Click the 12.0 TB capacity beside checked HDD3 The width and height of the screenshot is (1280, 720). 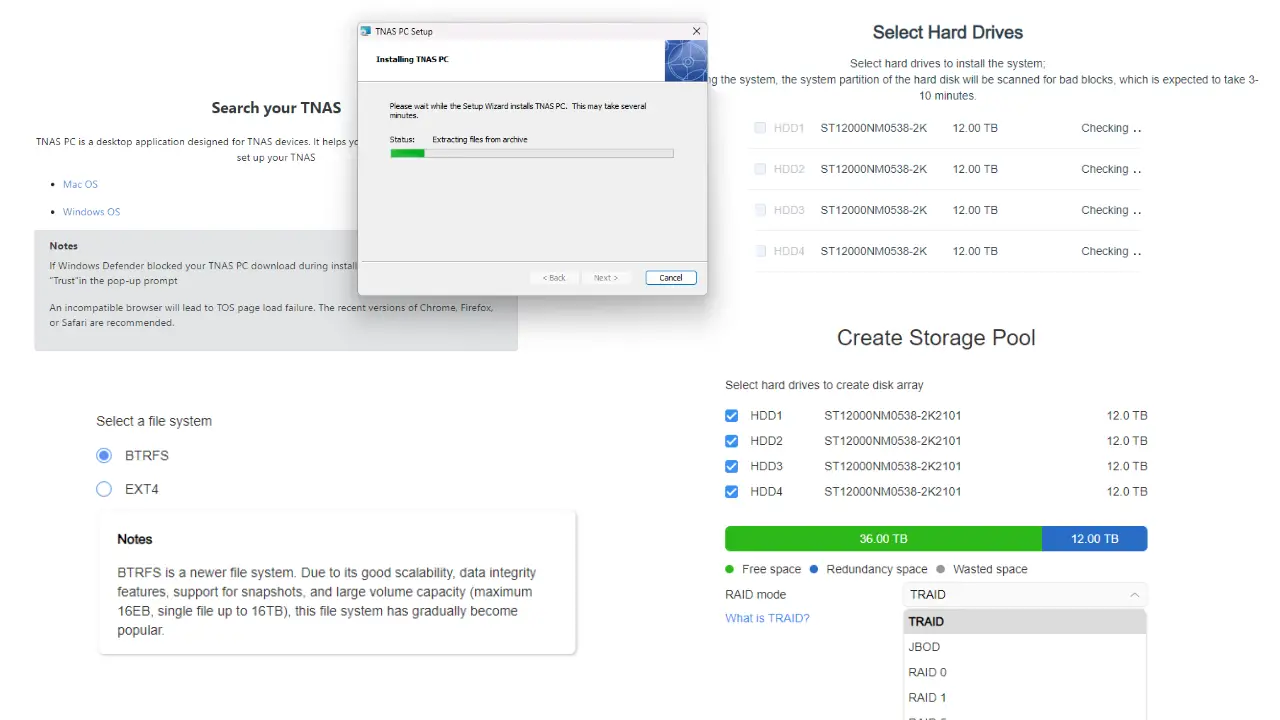pyautogui.click(x=1127, y=466)
